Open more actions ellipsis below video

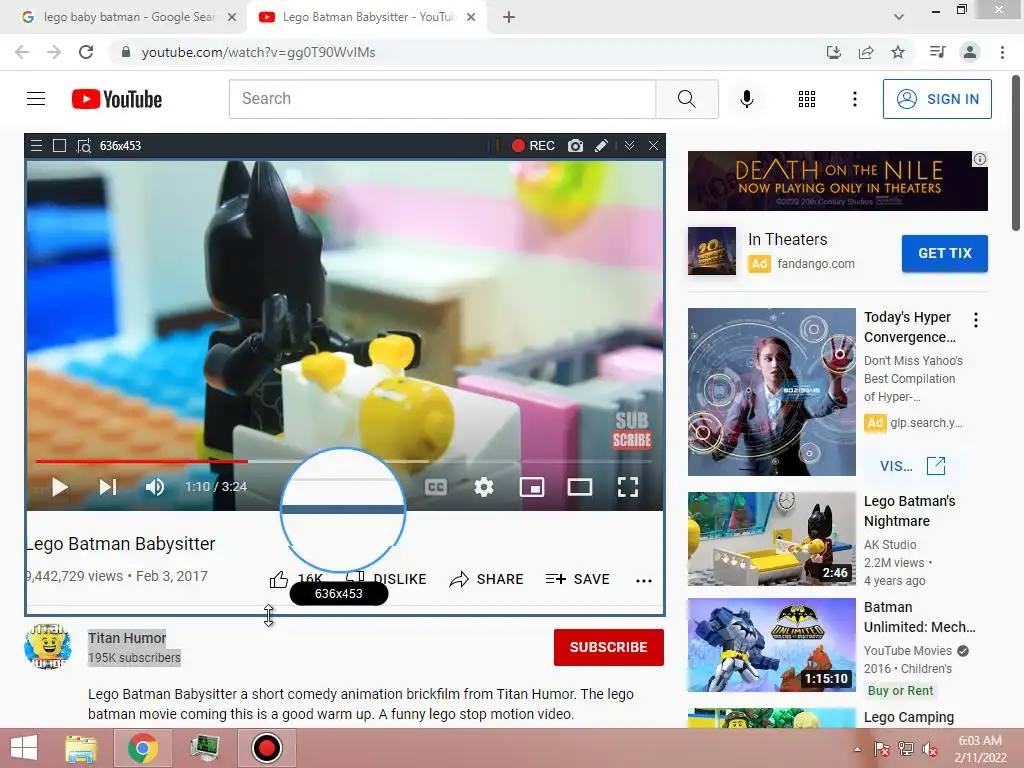point(644,581)
